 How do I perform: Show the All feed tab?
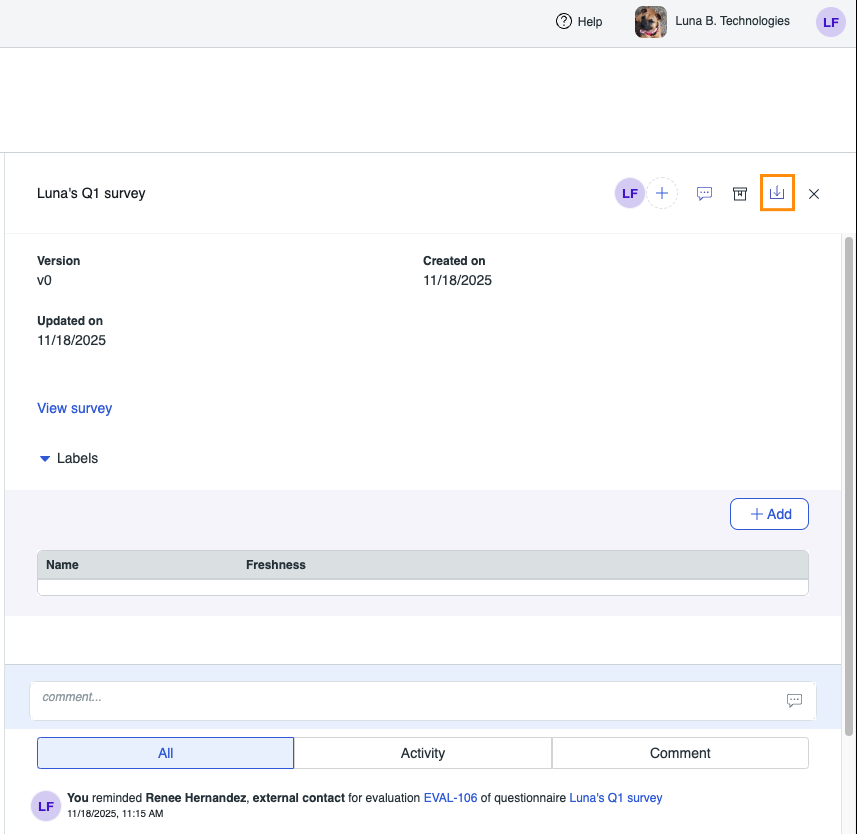(166, 753)
